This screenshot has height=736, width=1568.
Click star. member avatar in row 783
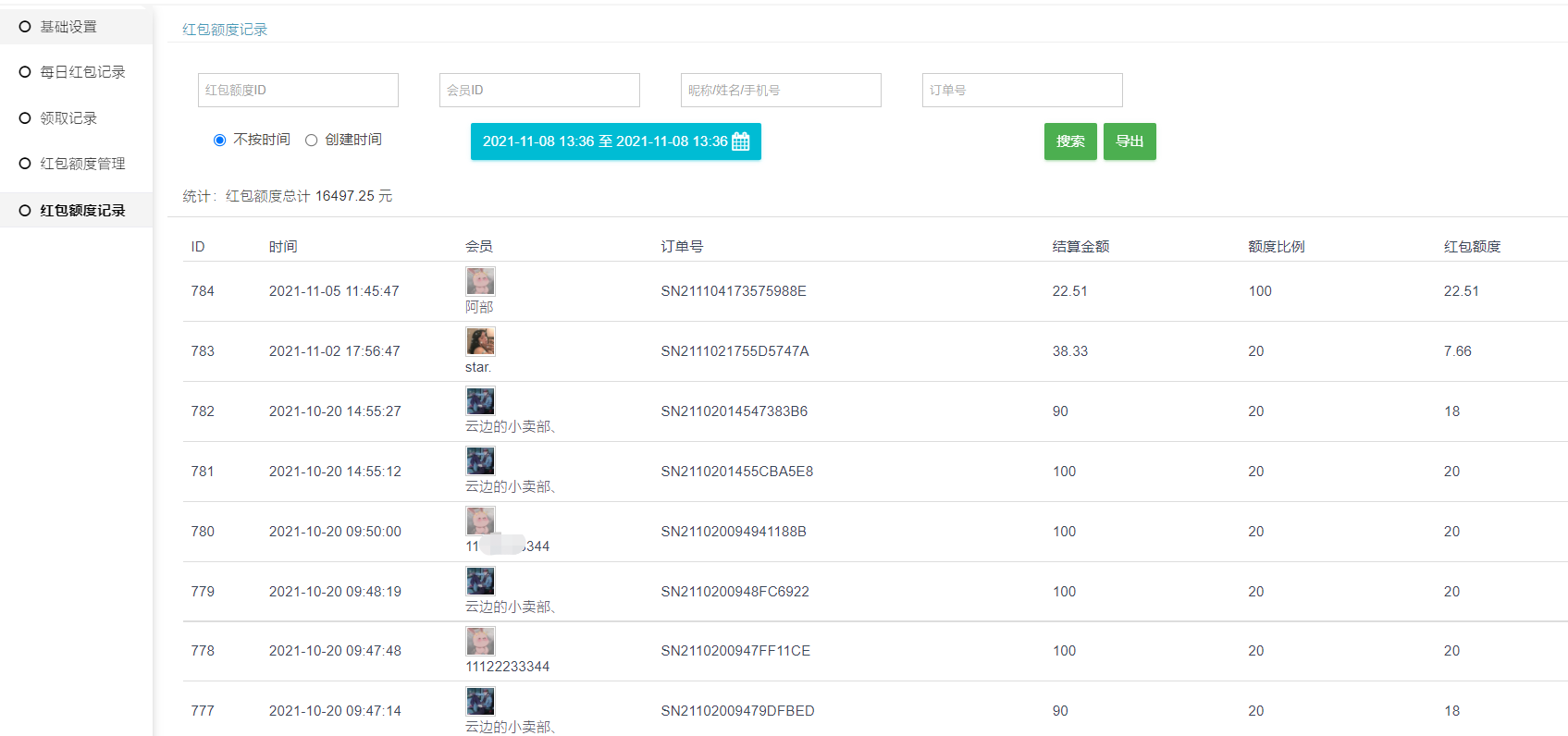pyautogui.click(x=480, y=341)
